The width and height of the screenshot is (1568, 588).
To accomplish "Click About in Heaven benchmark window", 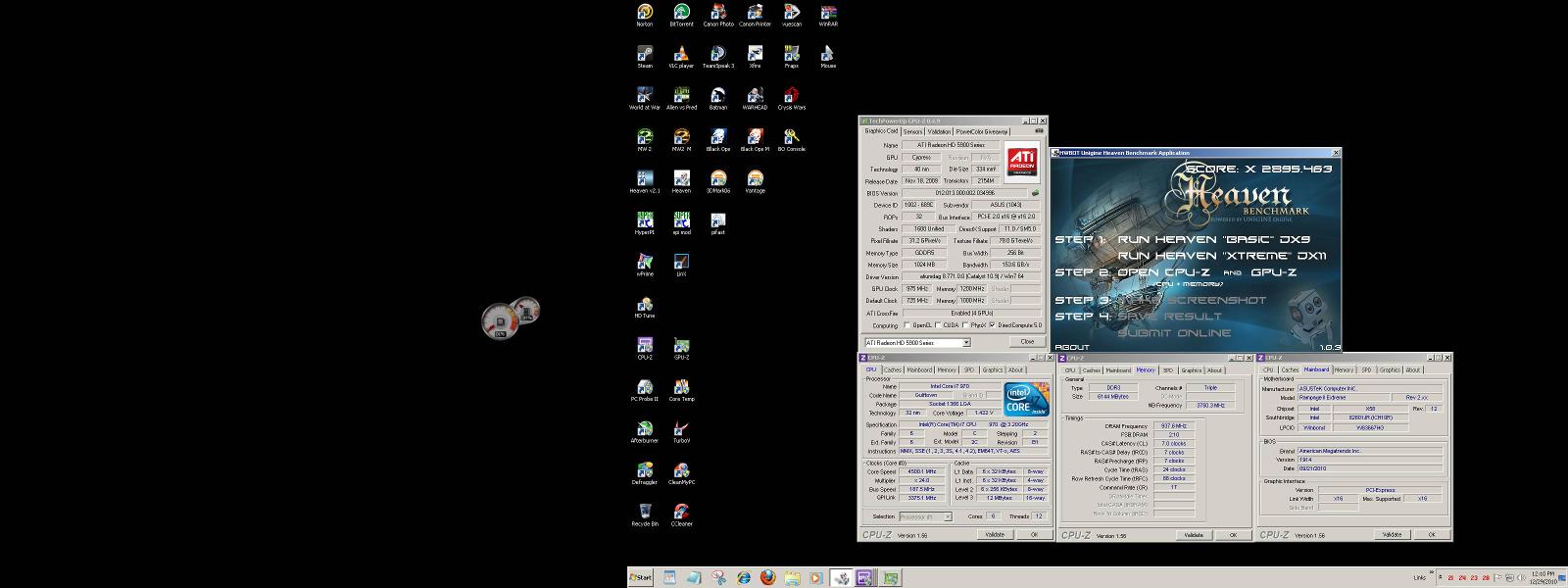I will pos(1071,347).
